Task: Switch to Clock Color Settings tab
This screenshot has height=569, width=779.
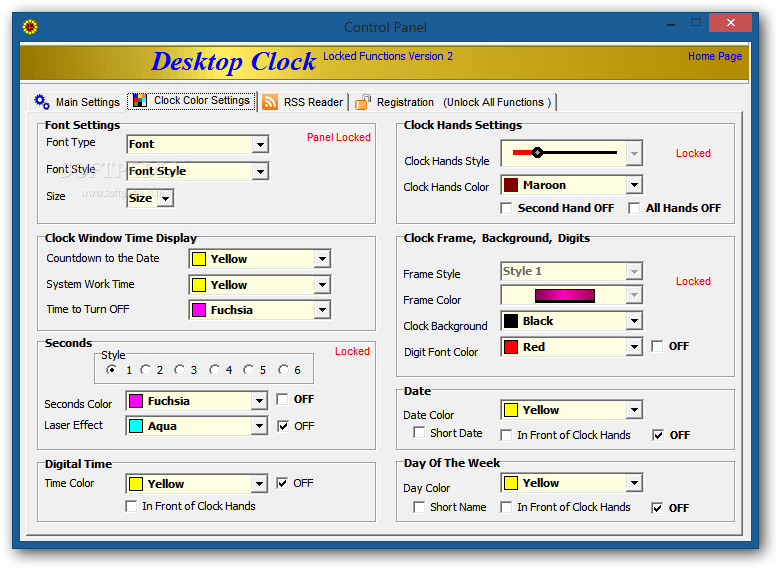Action: click(x=192, y=101)
